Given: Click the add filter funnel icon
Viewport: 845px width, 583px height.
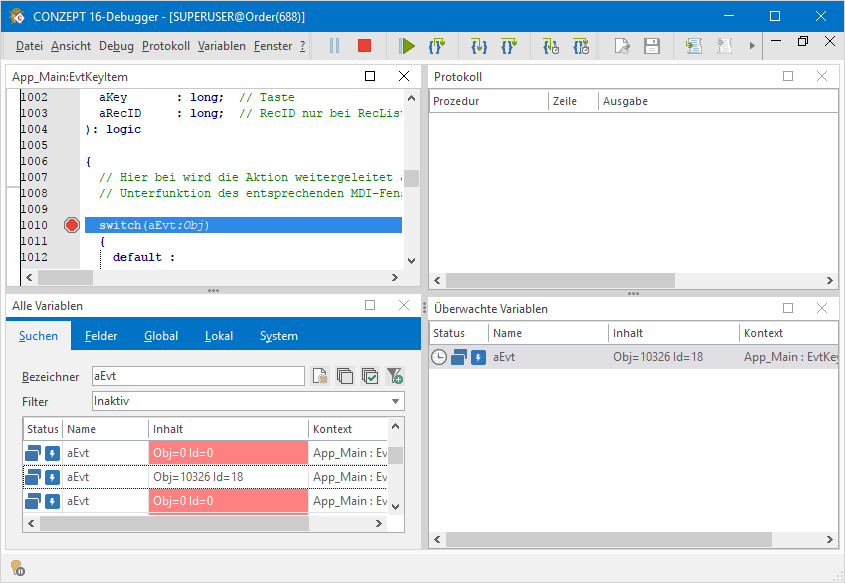Looking at the screenshot, I should coord(395,376).
